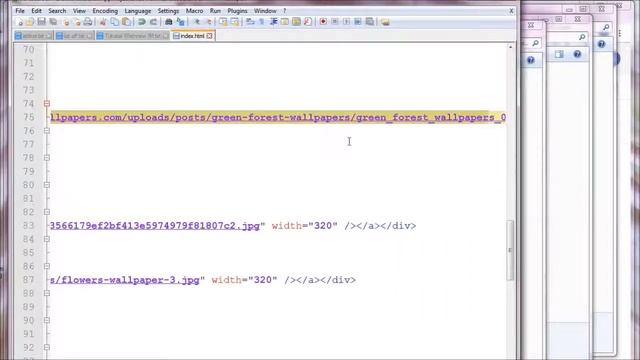Screen dimensions: 640x360
Task: Toggle synchronized vertical scrolling icon
Action: point(223,22)
